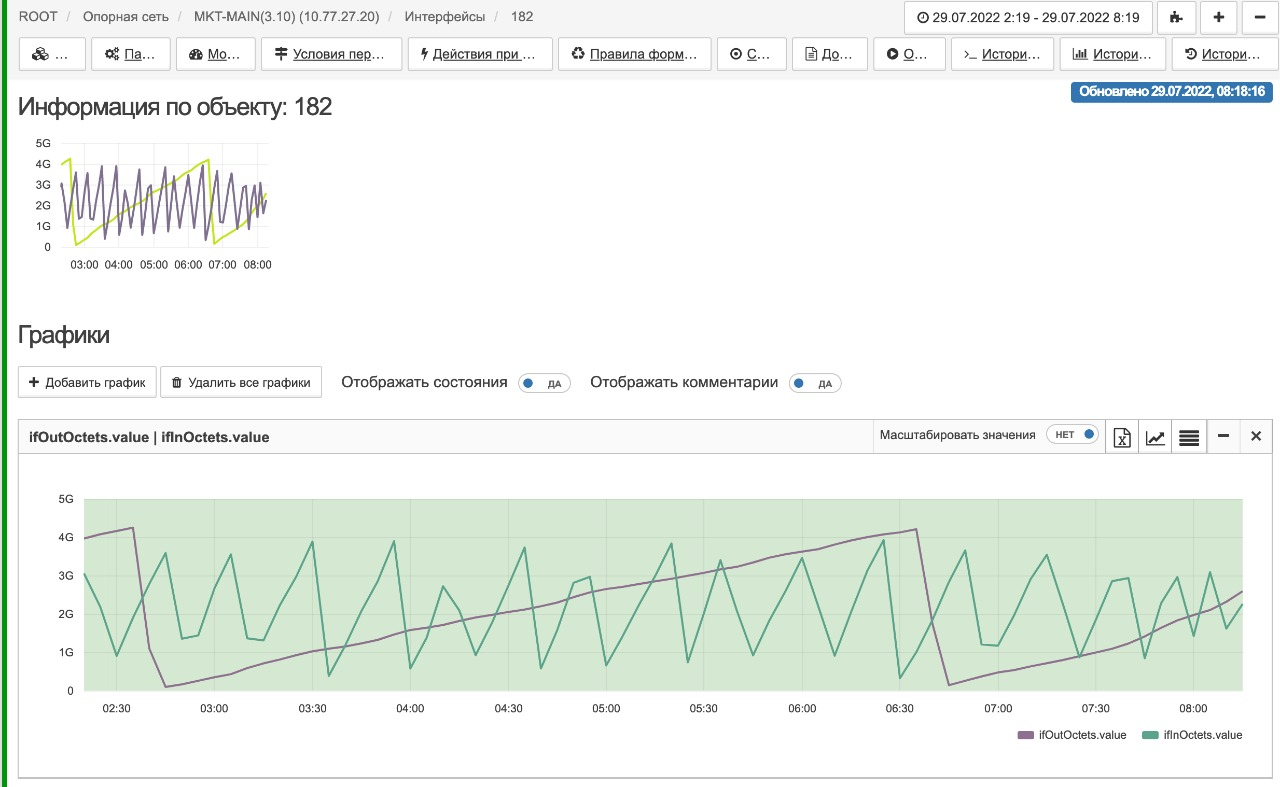Click the "Отображать состояния" label text
This screenshot has height=787, width=1280.
(x=424, y=382)
